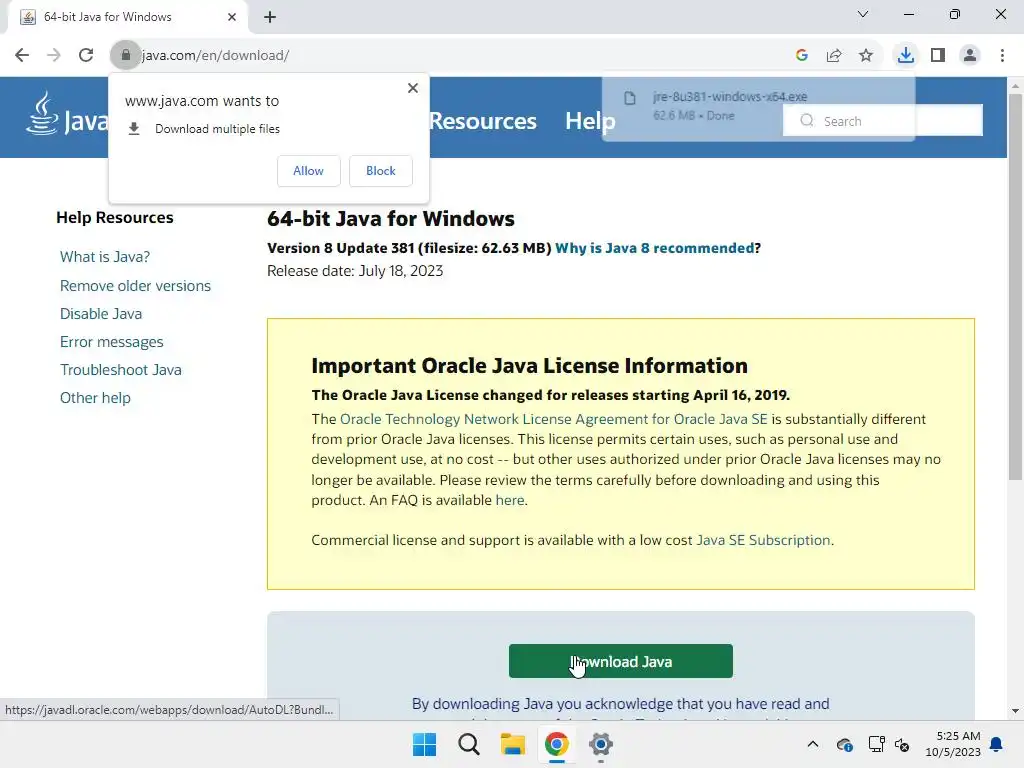Screen dimensions: 1024x768
Task: Open the notification bell icon
Action: tap(997, 744)
